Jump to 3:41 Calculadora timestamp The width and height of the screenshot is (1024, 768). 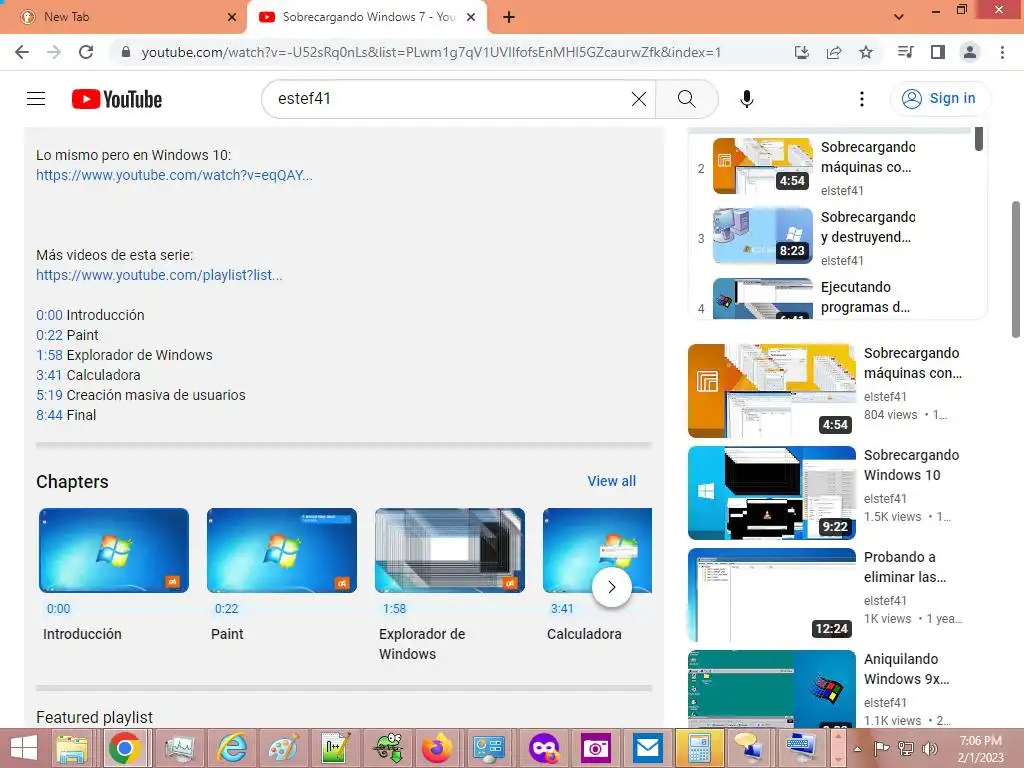[x=49, y=375]
